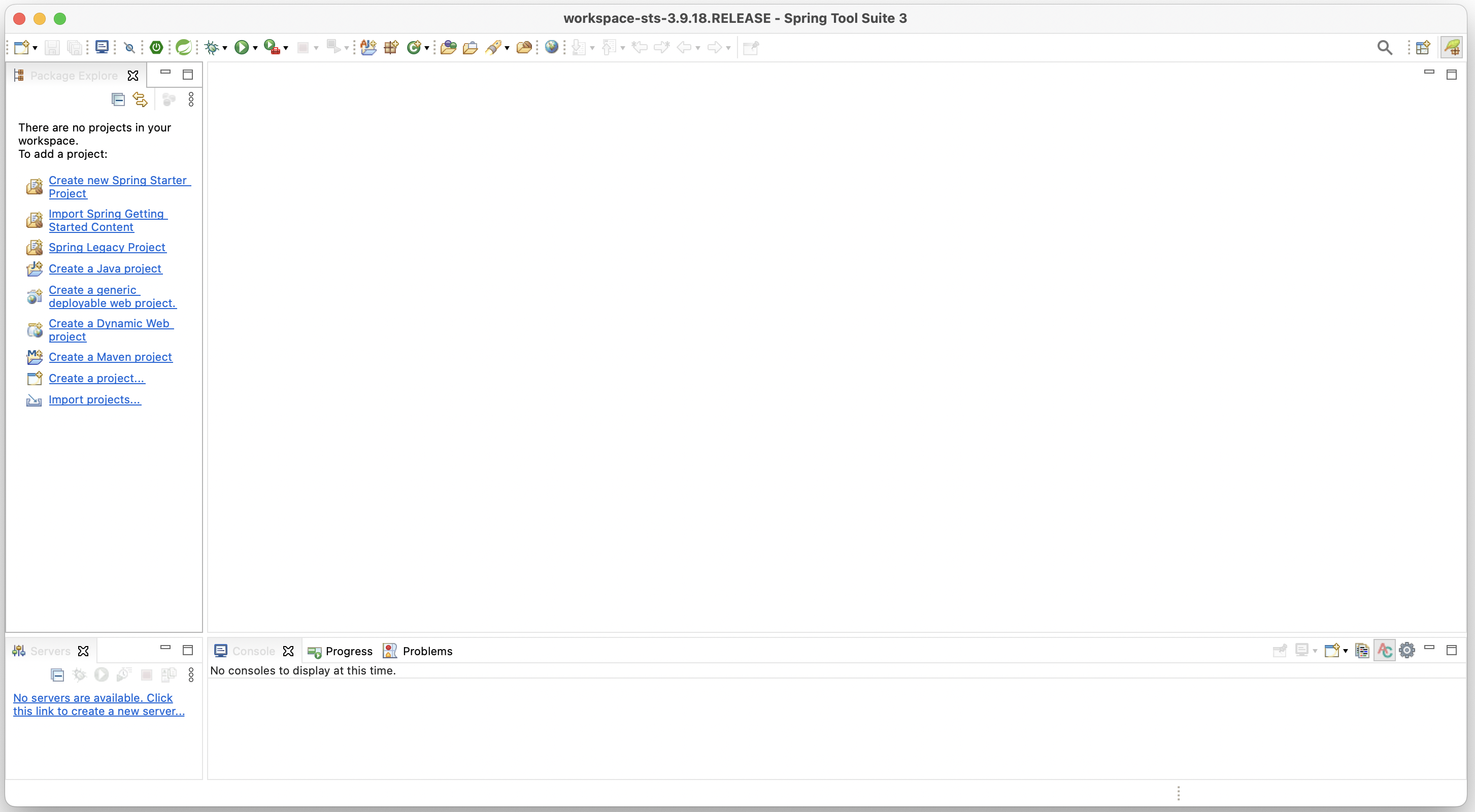The width and height of the screenshot is (1475, 812).
Task: Maximize the editor area
Action: (x=1452, y=75)
